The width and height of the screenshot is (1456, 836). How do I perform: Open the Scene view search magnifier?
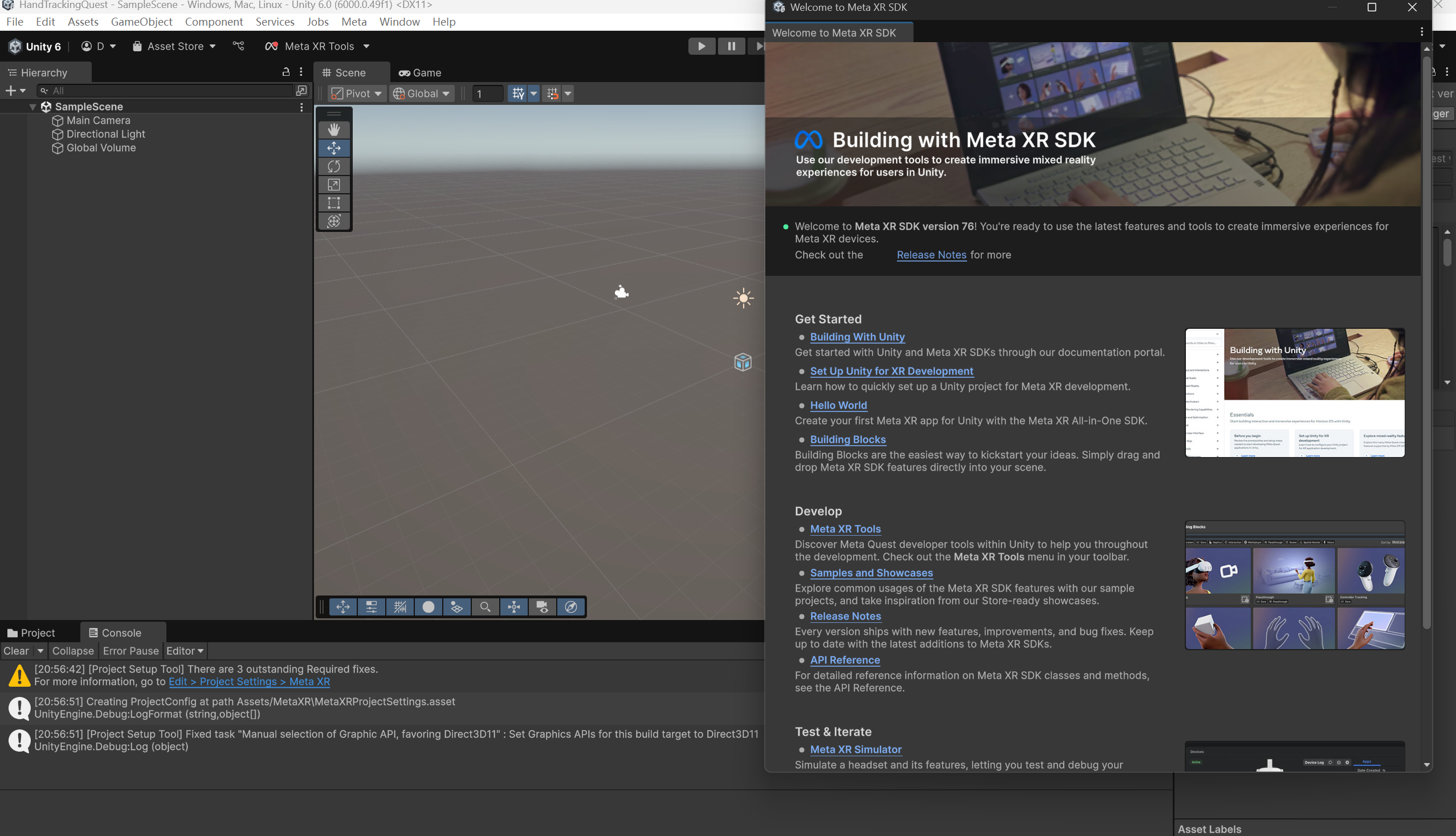click(485, 607)
